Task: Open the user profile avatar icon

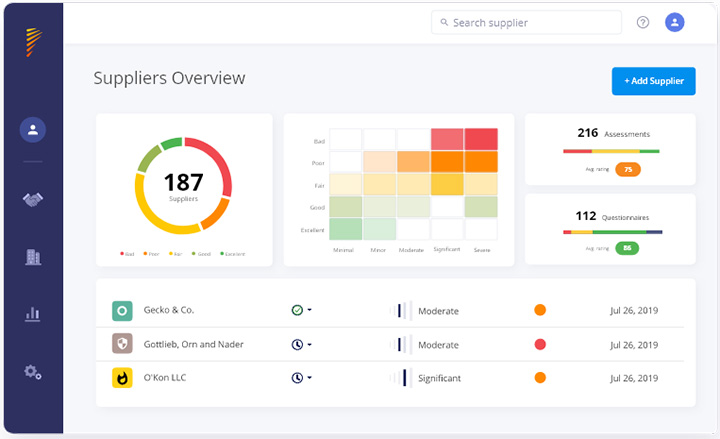Action: point(675,22)
